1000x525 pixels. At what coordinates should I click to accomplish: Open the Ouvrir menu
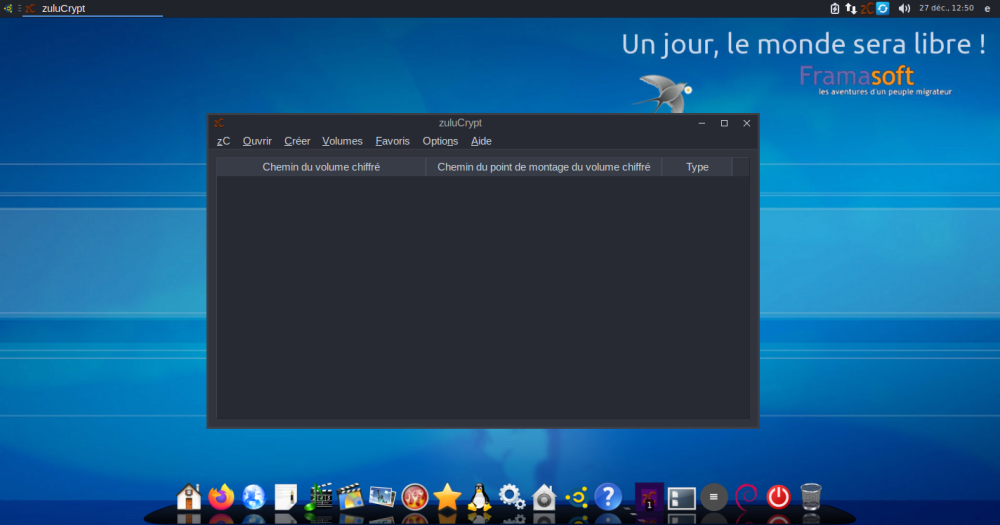tap(257, 141)
